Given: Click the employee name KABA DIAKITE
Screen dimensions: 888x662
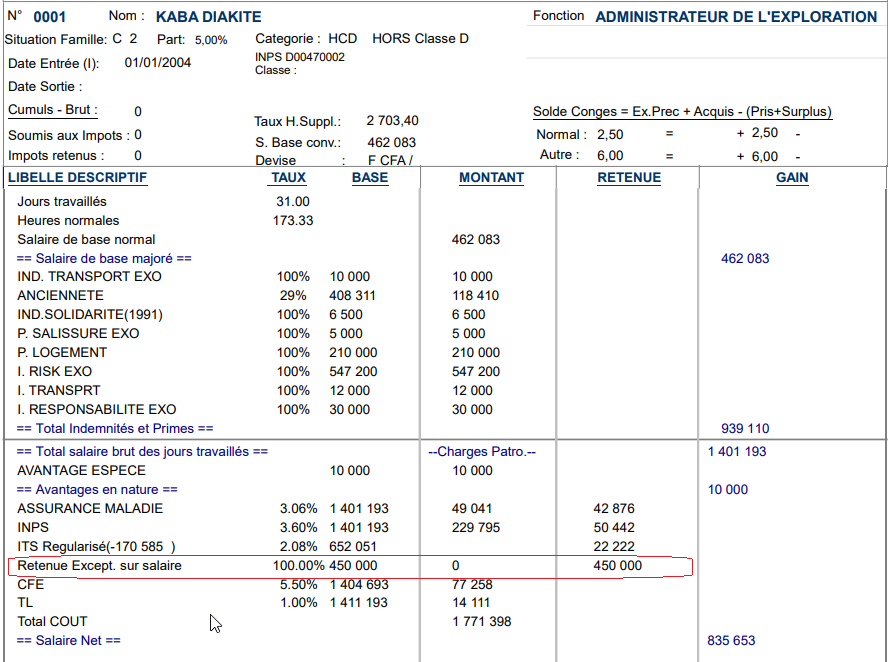Looking at the screenshot, I should pos(209,17).
